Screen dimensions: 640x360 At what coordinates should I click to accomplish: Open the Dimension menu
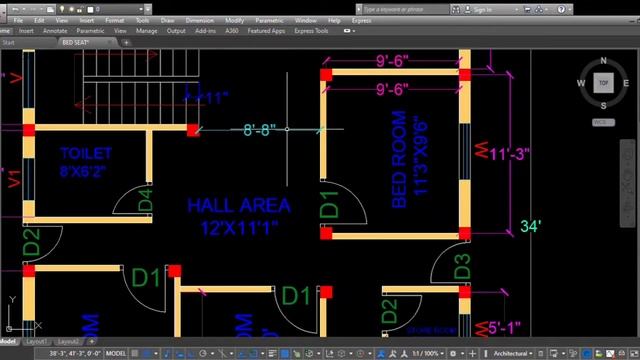[200, 20]
